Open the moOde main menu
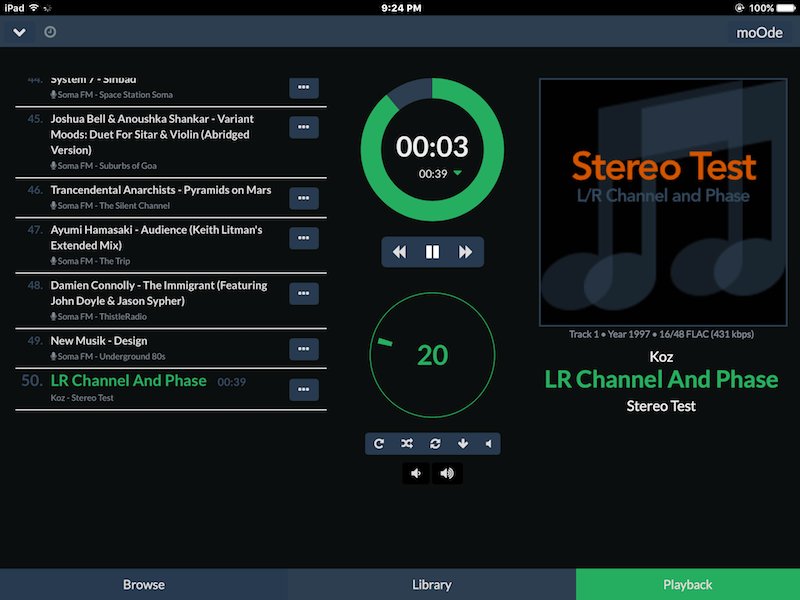 pyautogui.click(x=759, y=33)
